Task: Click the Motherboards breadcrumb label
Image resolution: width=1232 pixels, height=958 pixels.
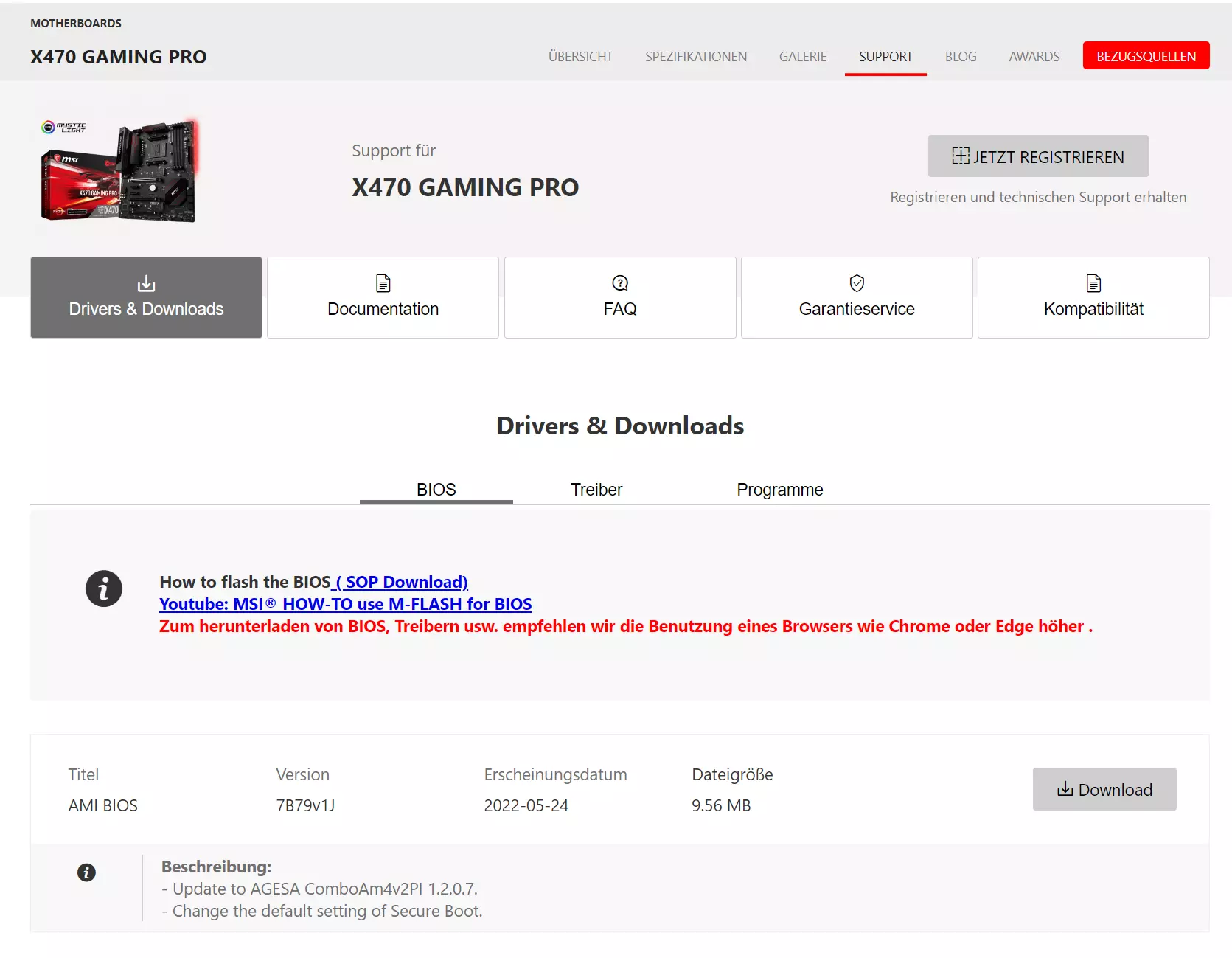Action: pos(76,24)
